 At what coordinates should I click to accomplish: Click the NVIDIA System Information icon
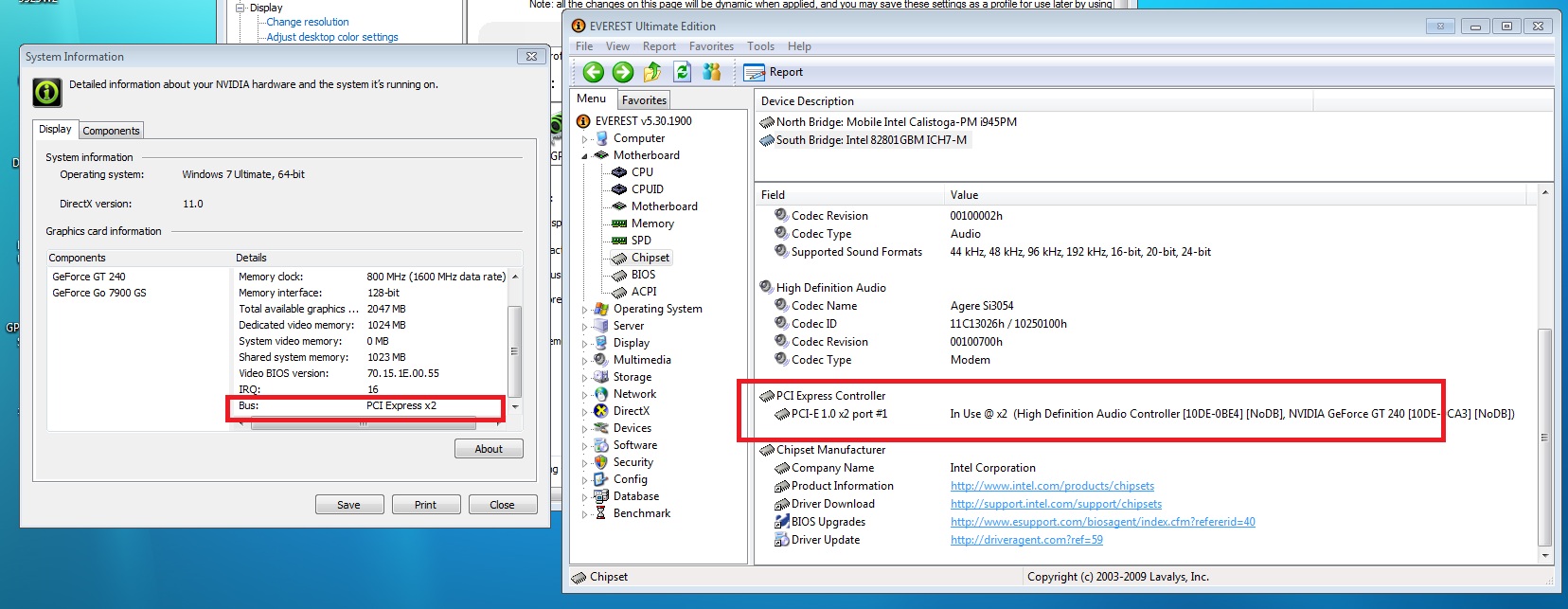[47, 92]
